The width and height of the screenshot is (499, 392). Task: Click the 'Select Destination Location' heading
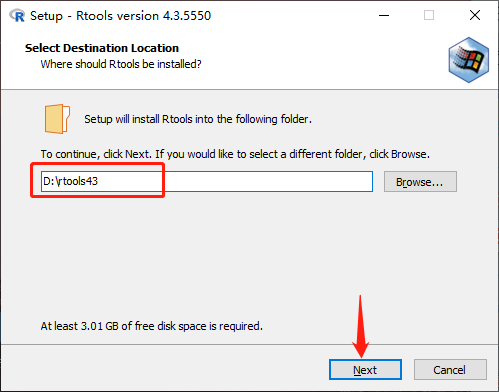pyautogui.click(x=102, y=48)
